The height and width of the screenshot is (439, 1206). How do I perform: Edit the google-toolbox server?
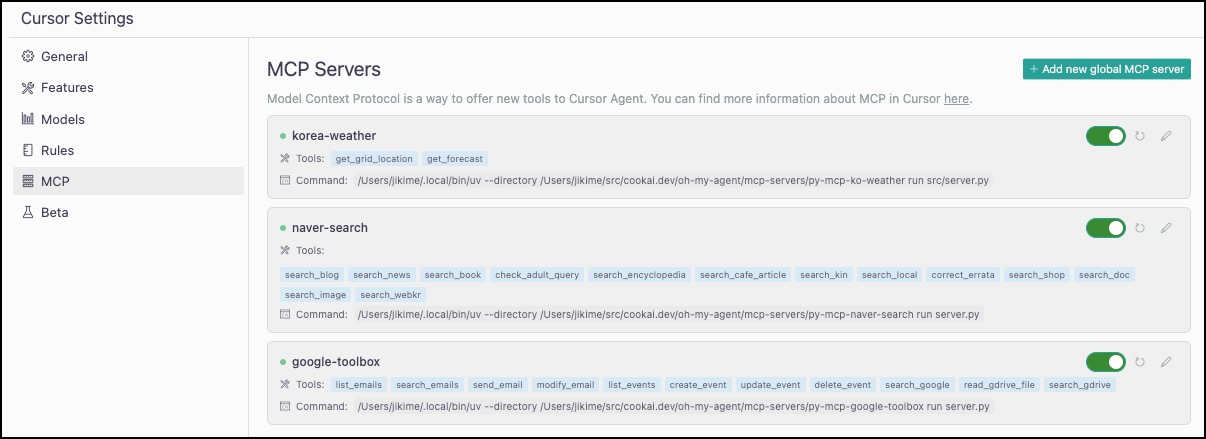1165,361
